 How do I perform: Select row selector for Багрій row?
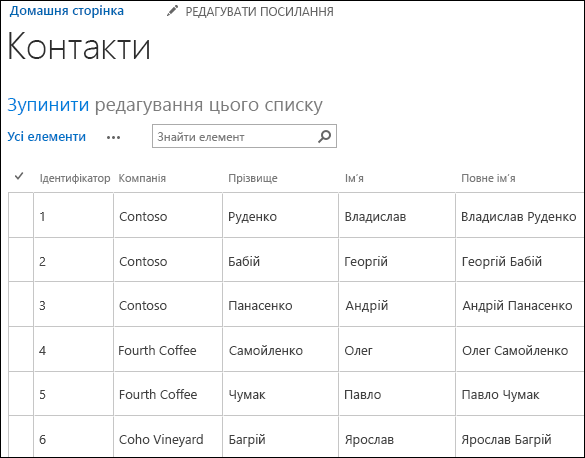[21, 437]
